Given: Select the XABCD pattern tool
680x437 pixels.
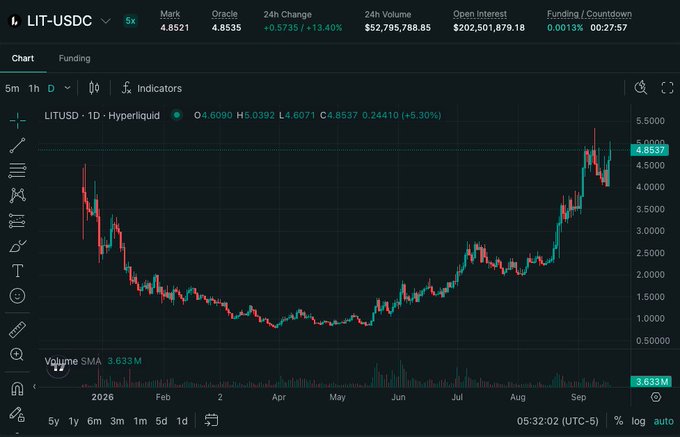Looking at the screenshot, I should tap(17, 196).
